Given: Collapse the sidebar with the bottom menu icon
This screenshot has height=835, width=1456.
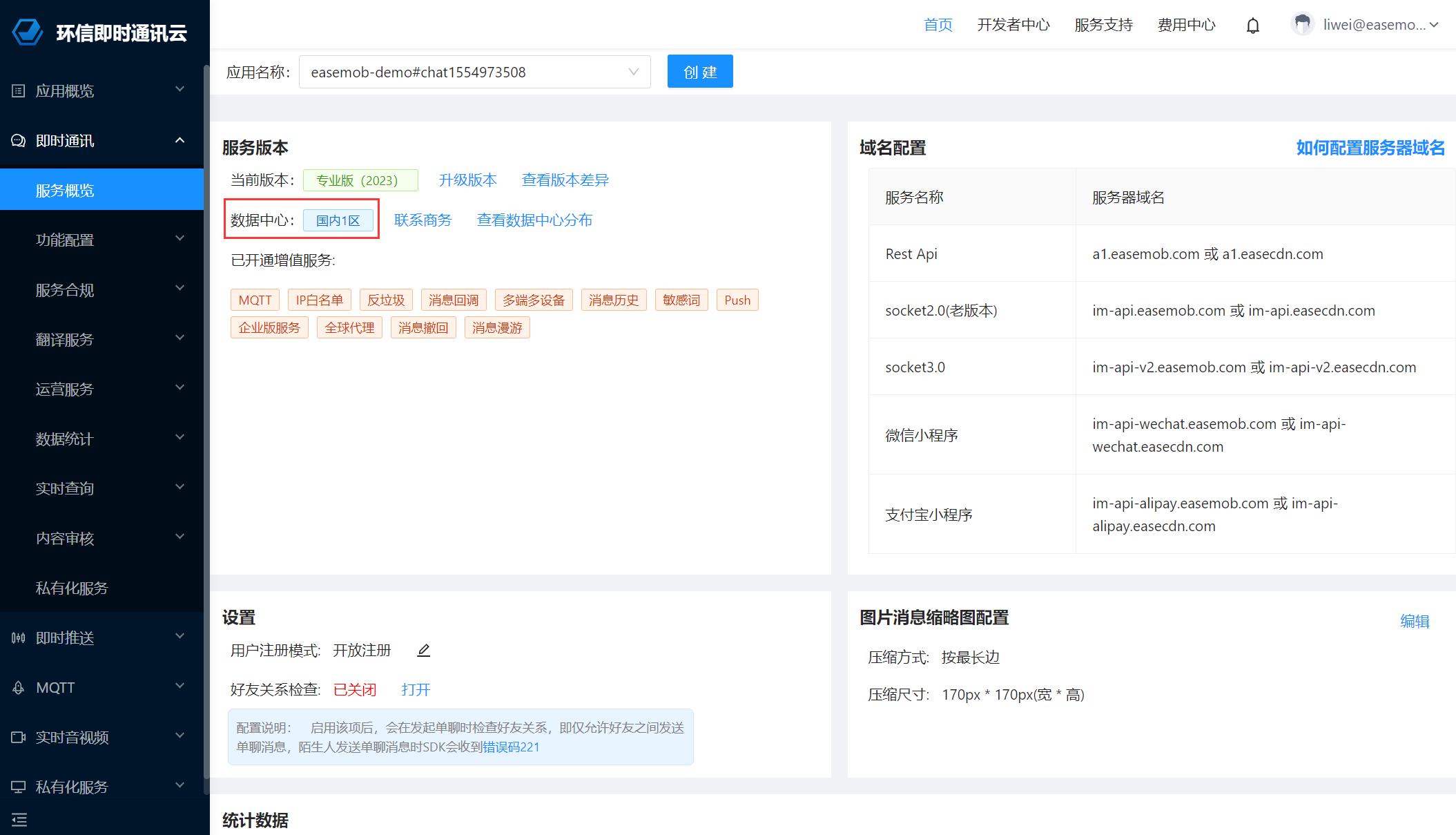Looking at the screenshot, I should 19,820.
